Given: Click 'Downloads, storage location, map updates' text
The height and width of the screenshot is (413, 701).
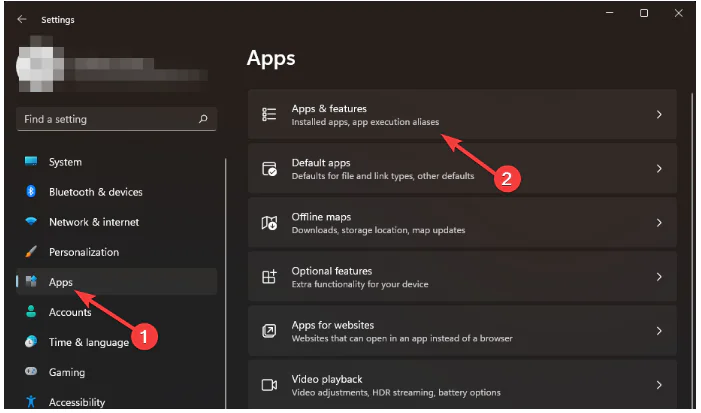Looking at the screenshot, I should (378, 230).
